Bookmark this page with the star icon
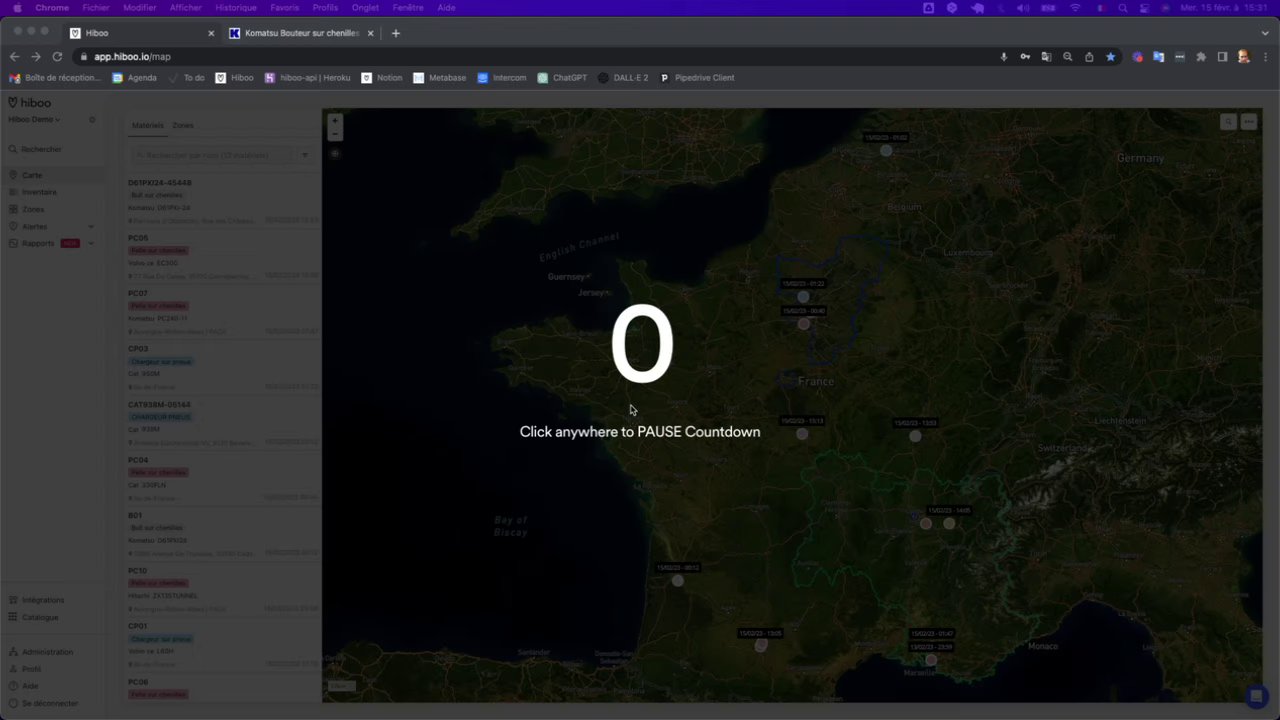Screen dimensions: 1280x720 (1110, 57)
